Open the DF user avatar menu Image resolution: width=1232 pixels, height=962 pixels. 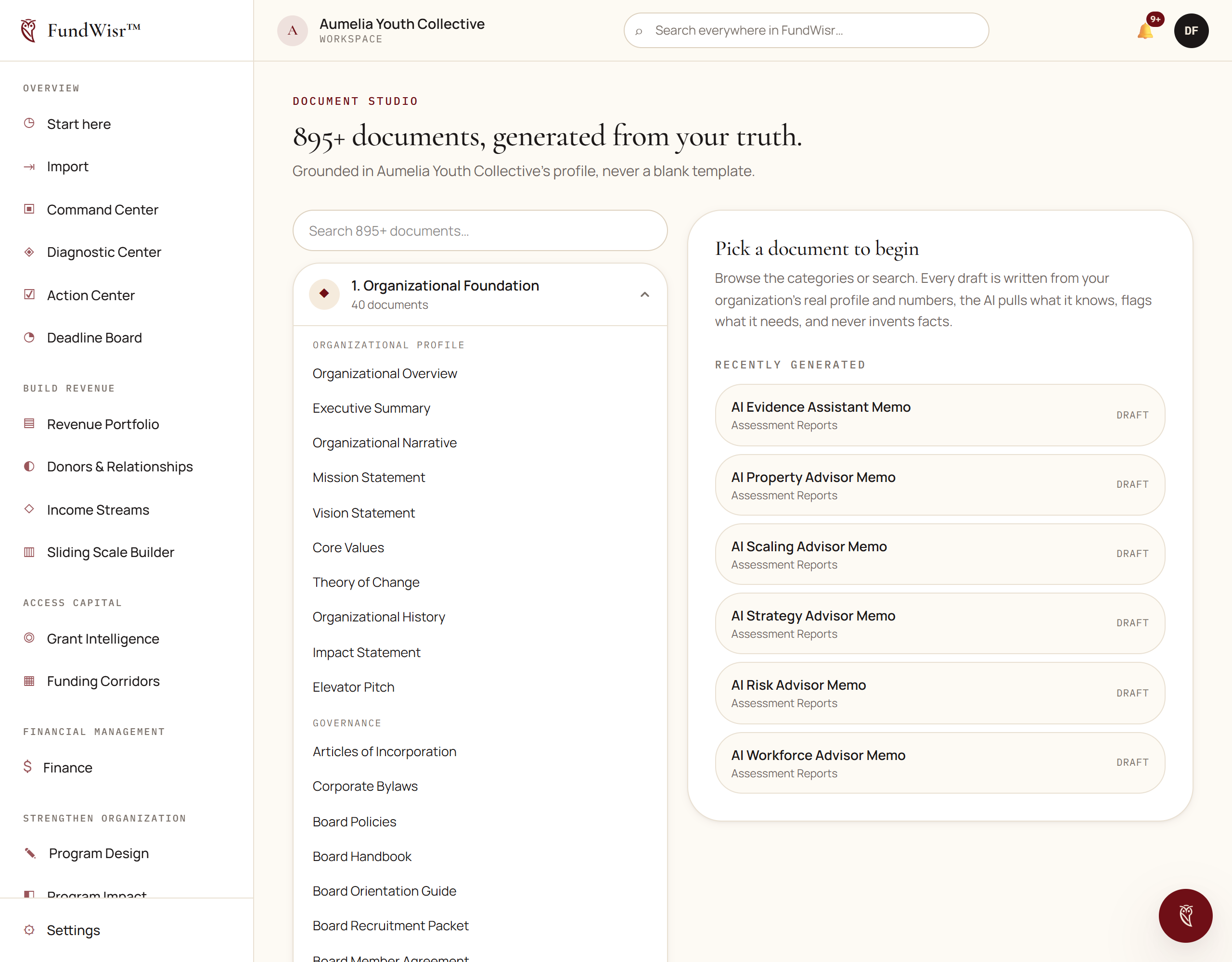pyautogui.click(x=1191, y=30)
